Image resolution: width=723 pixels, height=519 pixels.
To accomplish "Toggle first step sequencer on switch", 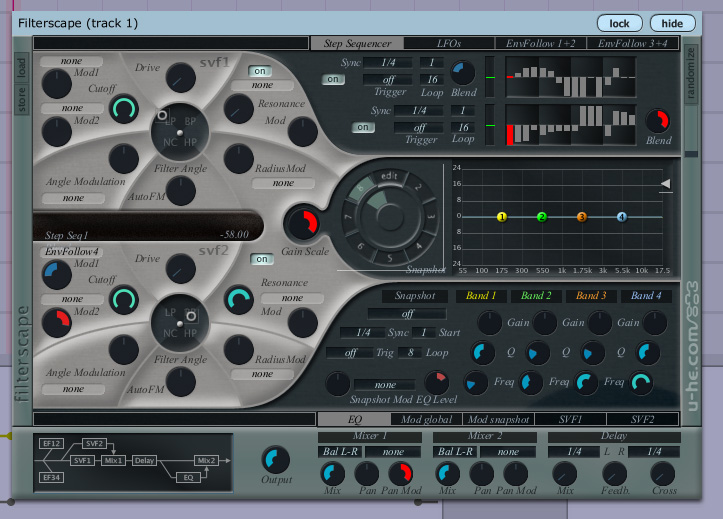I will tap(333, 79).
